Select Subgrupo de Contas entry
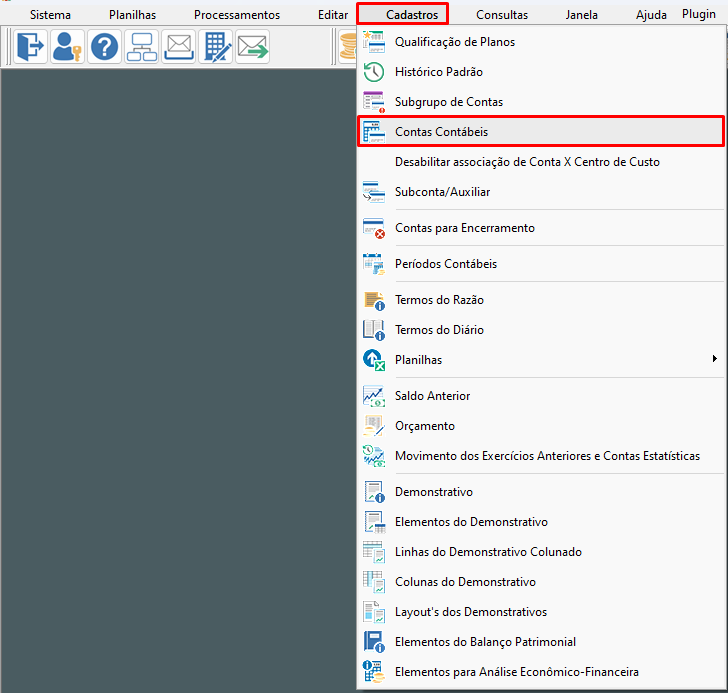The width and height of the screenshot is (728, 693). point(541,102)
